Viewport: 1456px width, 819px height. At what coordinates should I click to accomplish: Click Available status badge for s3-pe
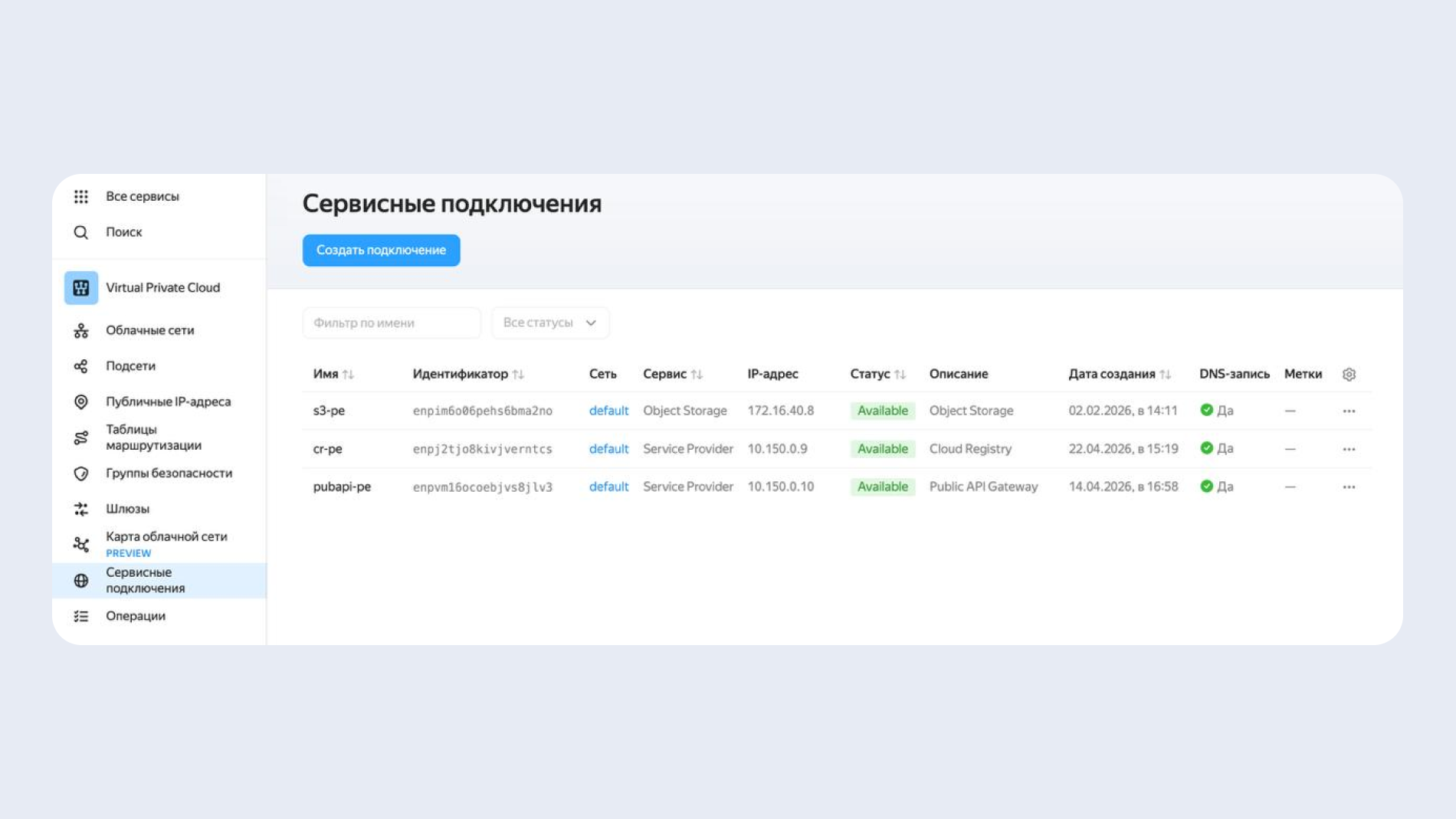pyautogui.click(x=883, y=411)
